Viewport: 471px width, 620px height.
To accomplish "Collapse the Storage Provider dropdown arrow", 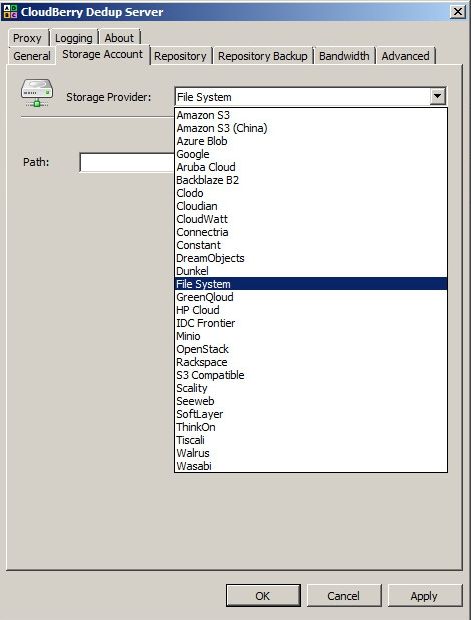I will pos(438,96).
